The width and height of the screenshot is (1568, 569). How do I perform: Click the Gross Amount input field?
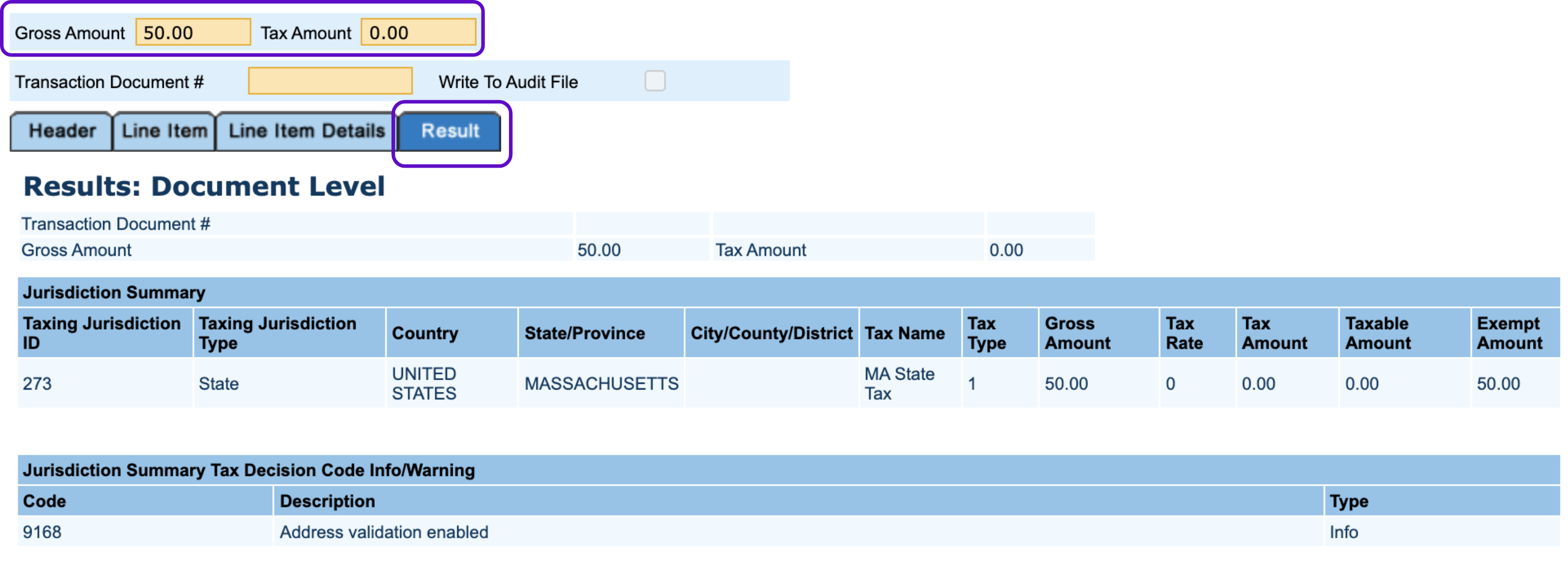pyautogui.click(x=192, y=32)
